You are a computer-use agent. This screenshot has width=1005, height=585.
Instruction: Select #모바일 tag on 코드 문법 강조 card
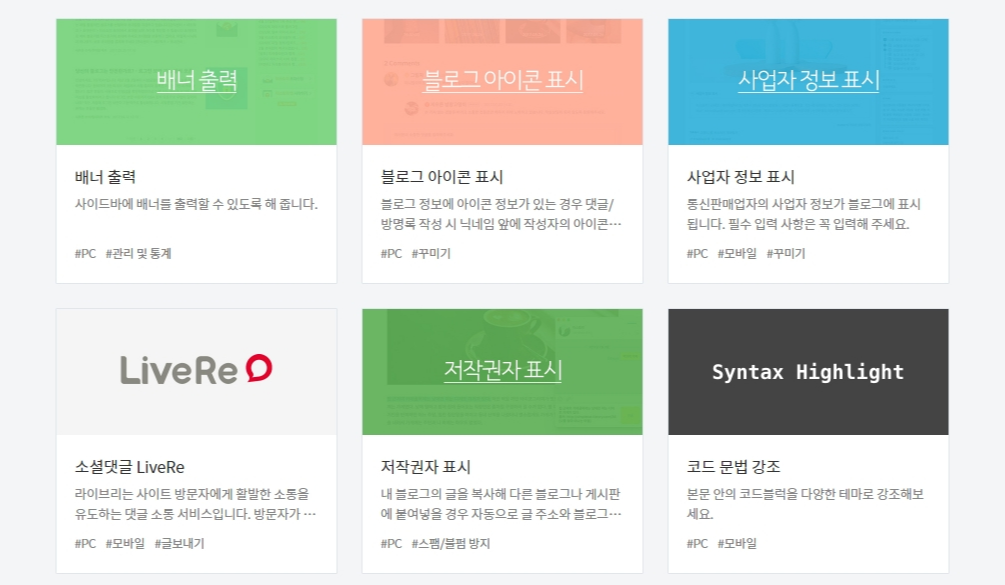pos(737,543)
